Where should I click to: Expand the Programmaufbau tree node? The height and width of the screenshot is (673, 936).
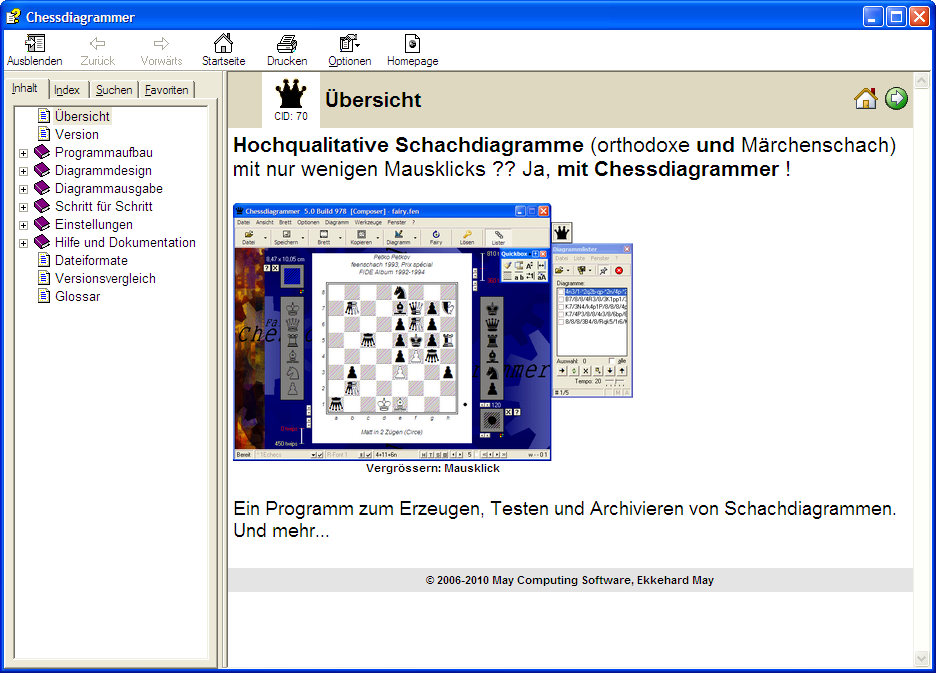(23, 153)
